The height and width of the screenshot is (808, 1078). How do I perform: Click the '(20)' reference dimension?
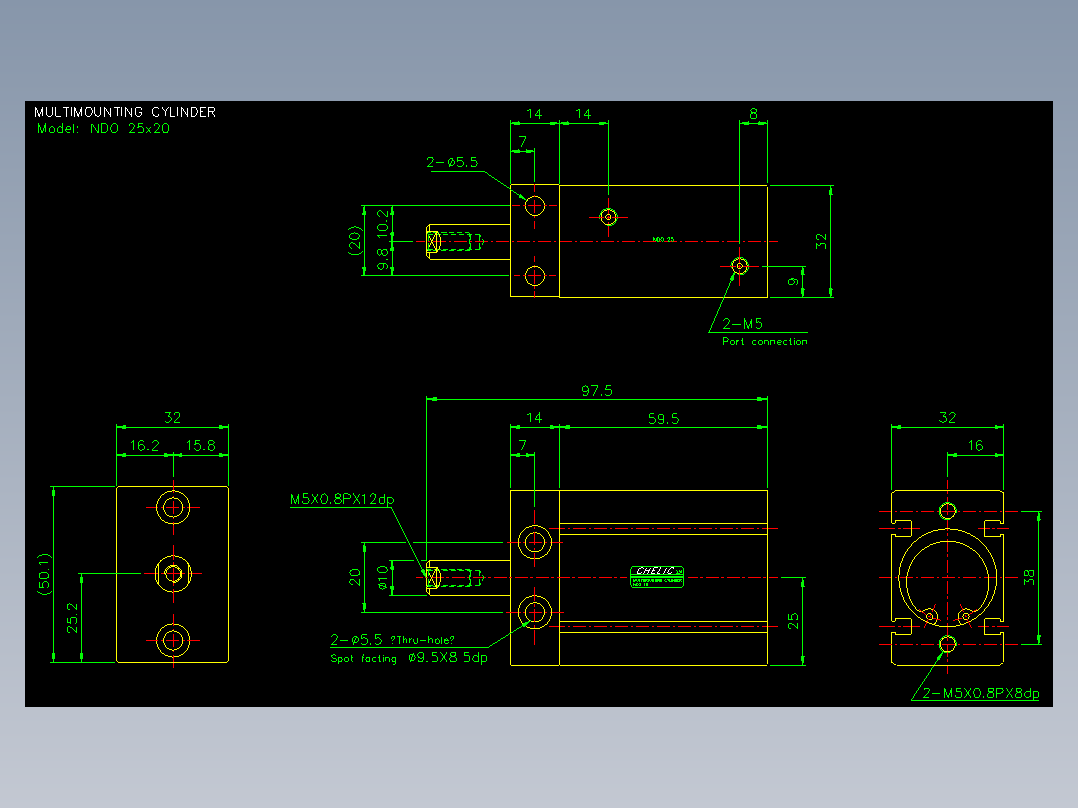coord(355,241)
